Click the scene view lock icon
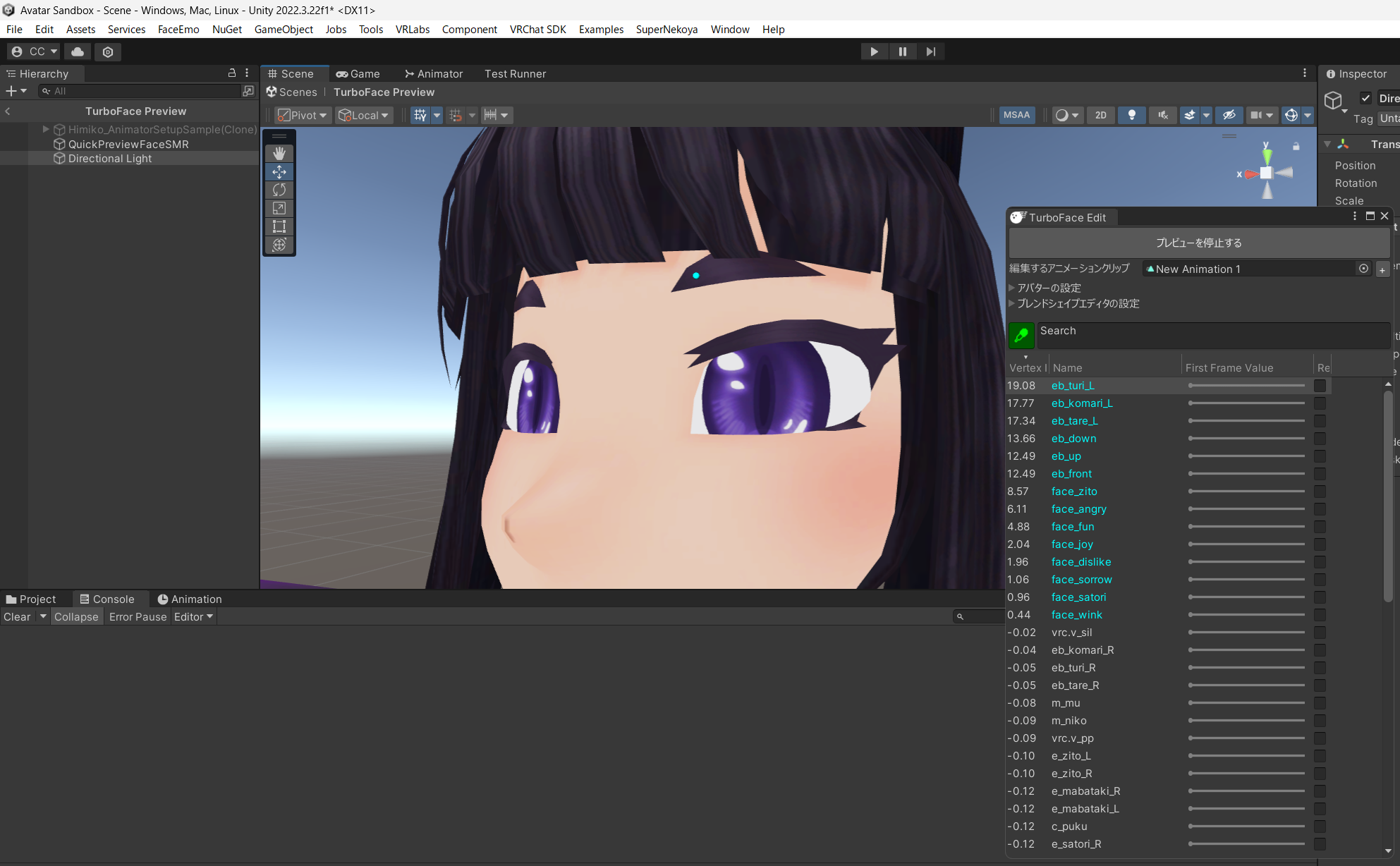The height and width of the screenshot is (866, 1400). 1296,146
